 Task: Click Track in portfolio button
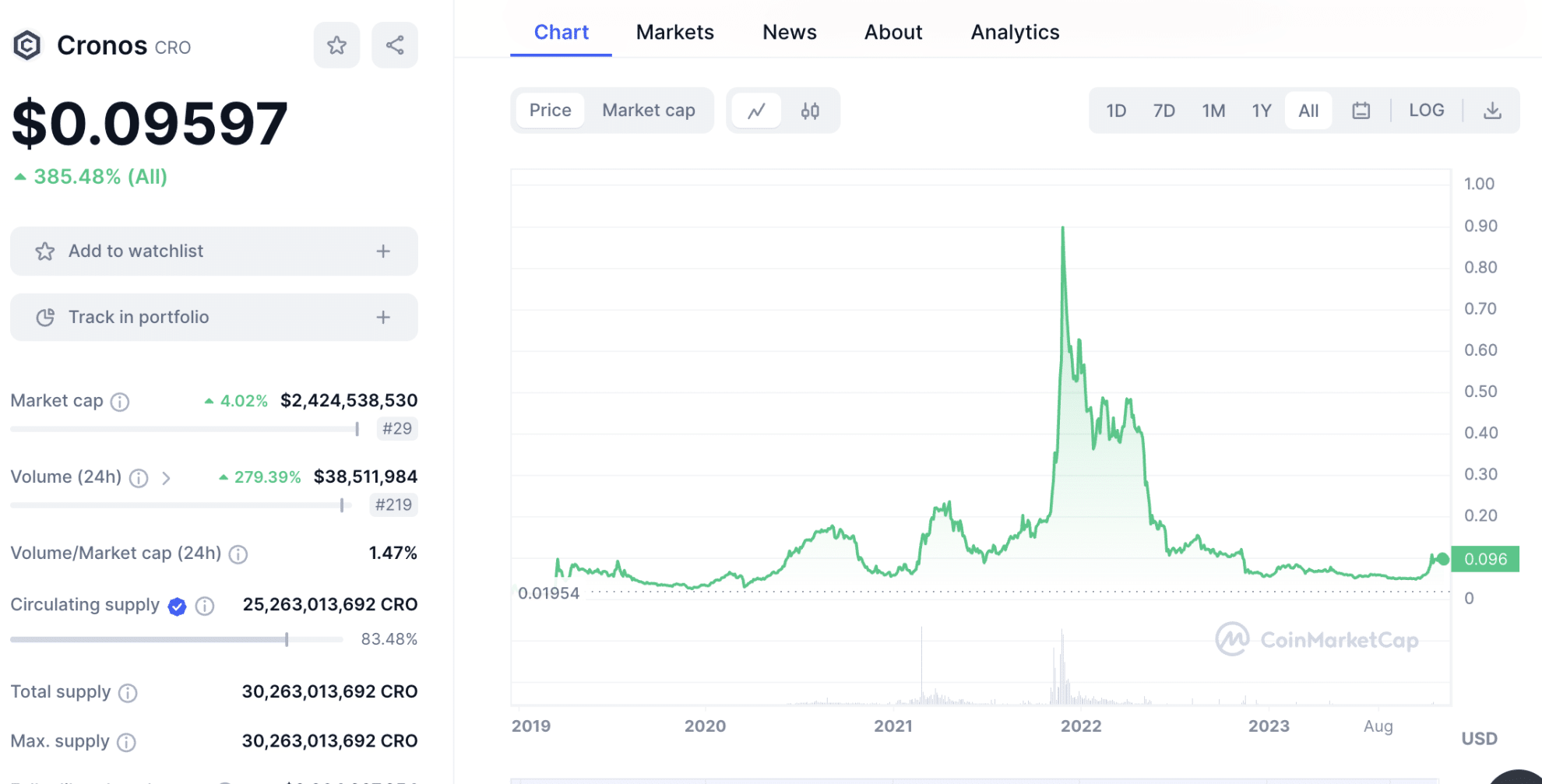(x=214, y=317)
